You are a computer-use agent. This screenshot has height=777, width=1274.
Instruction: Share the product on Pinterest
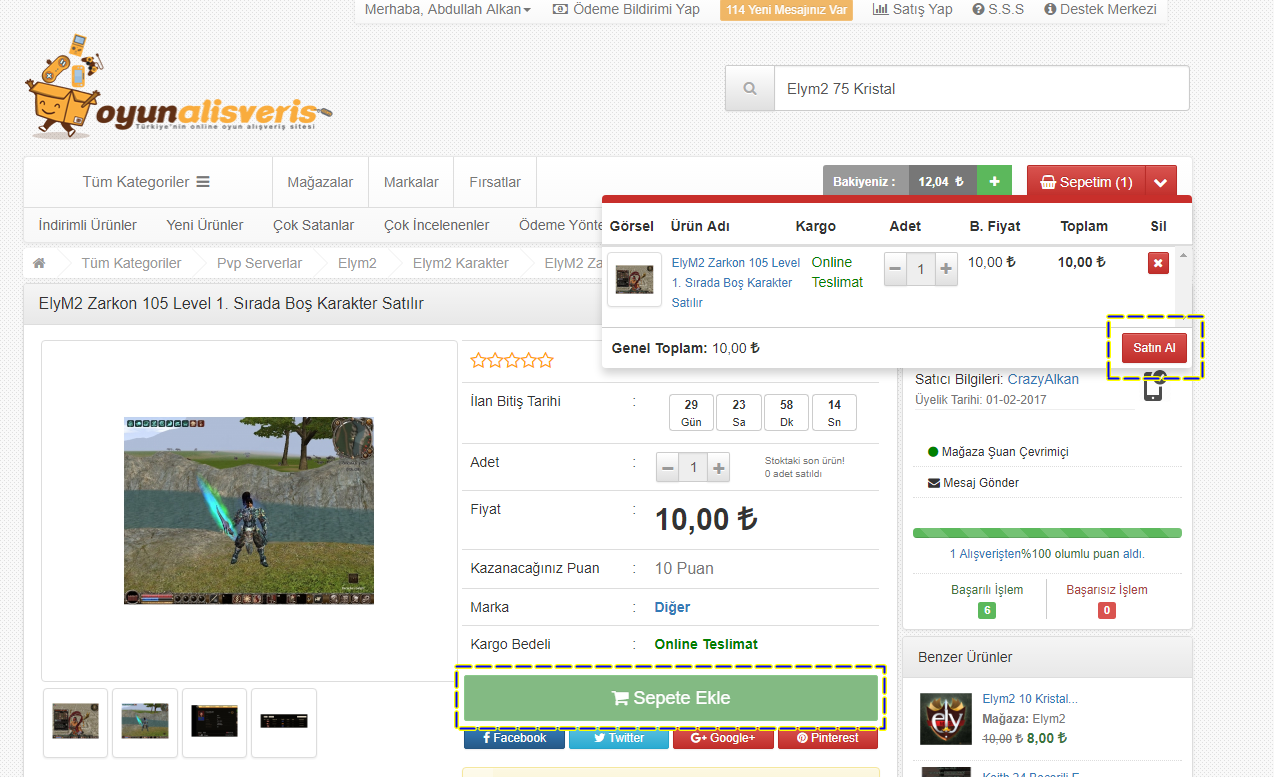pyautogui.click(x=827, y=738)
